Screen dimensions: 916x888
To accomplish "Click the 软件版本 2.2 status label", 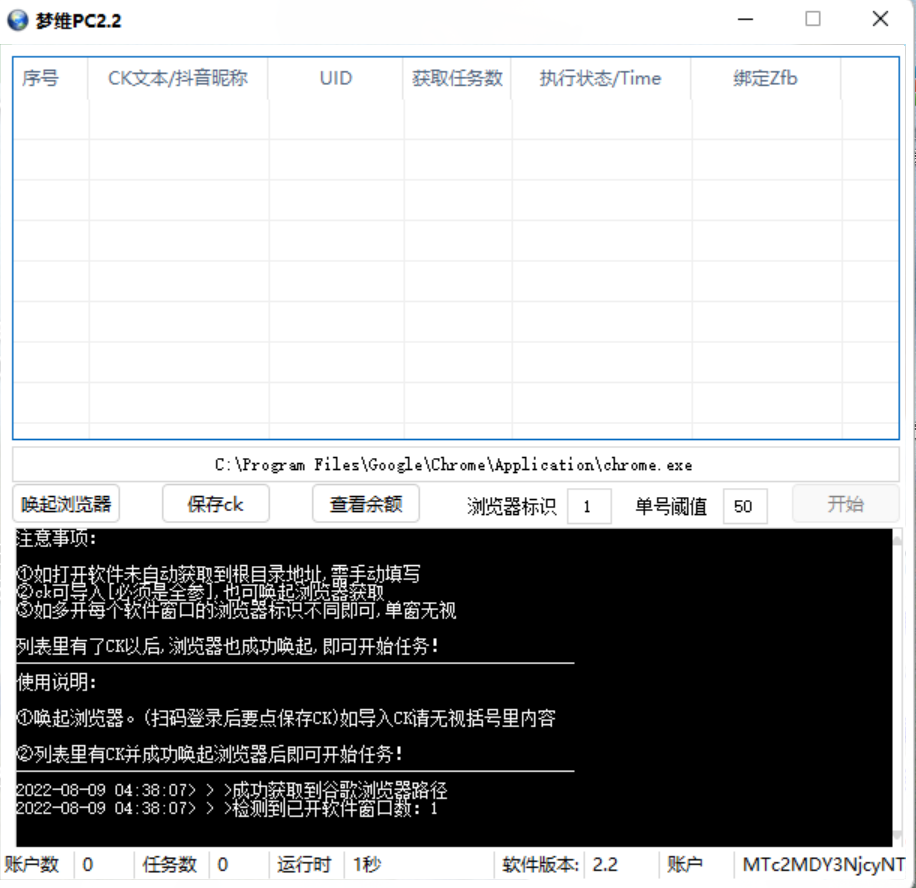I will (x=558, y=864).
